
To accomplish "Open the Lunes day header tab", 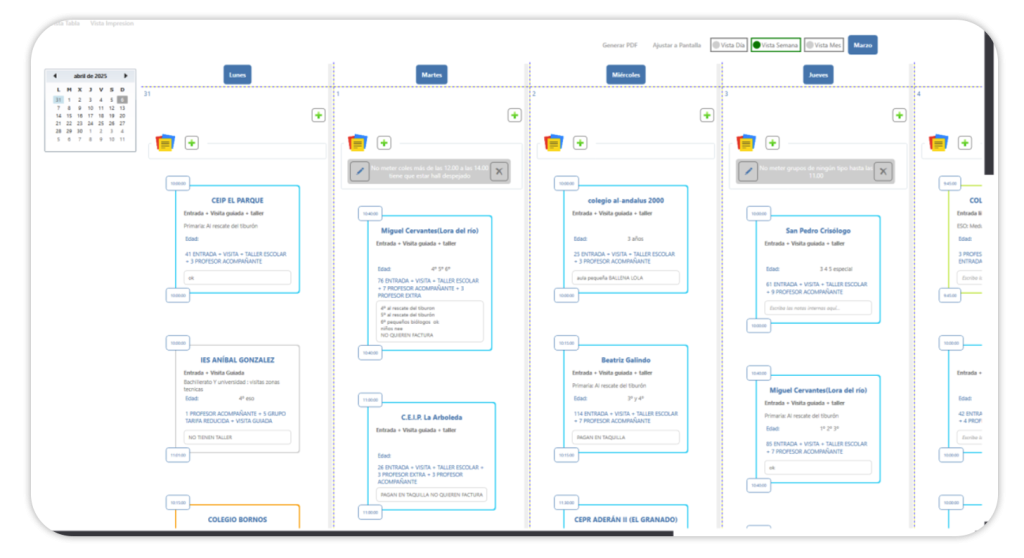I will 238,74.
